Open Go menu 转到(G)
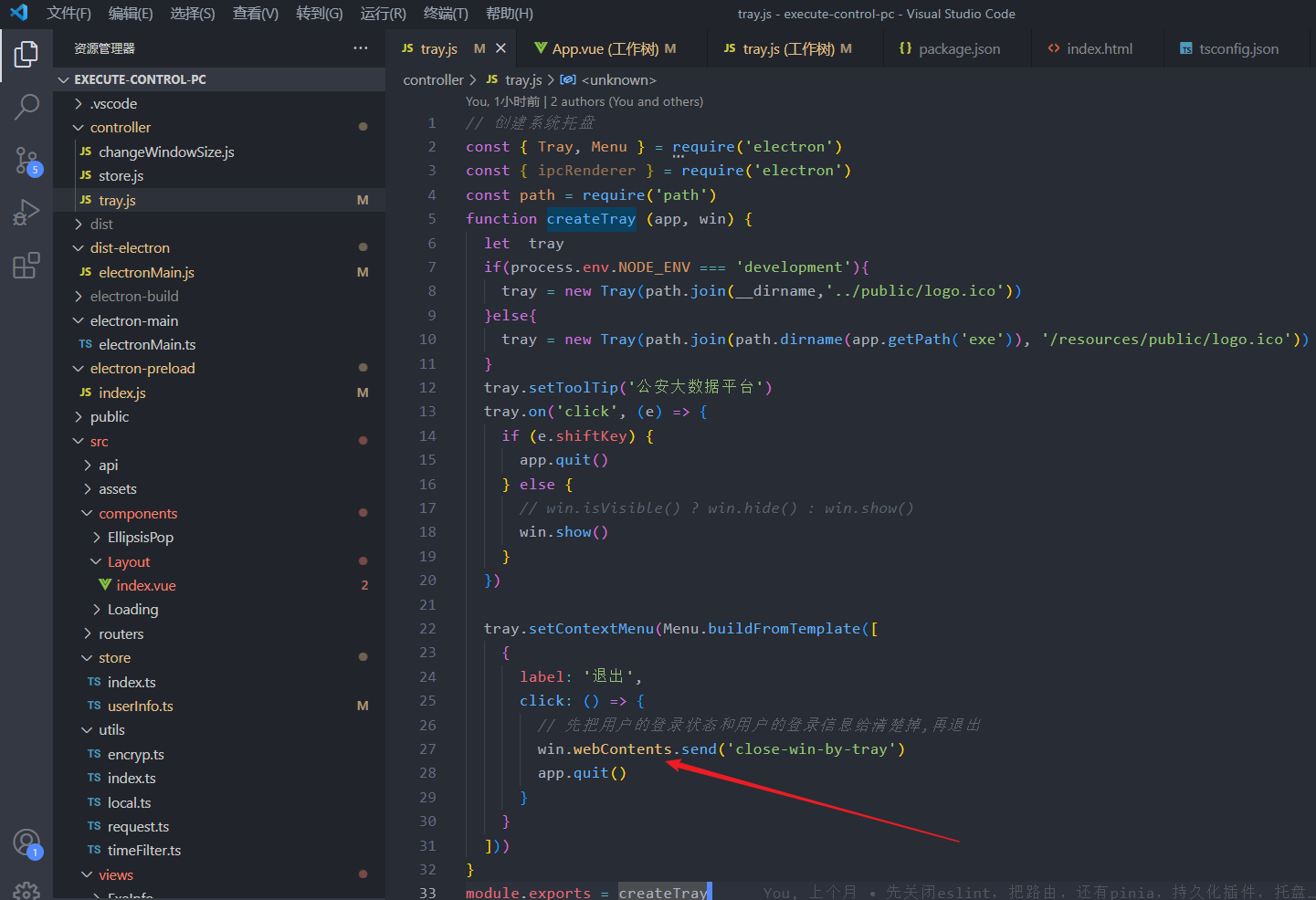 (x=320, y=14)
